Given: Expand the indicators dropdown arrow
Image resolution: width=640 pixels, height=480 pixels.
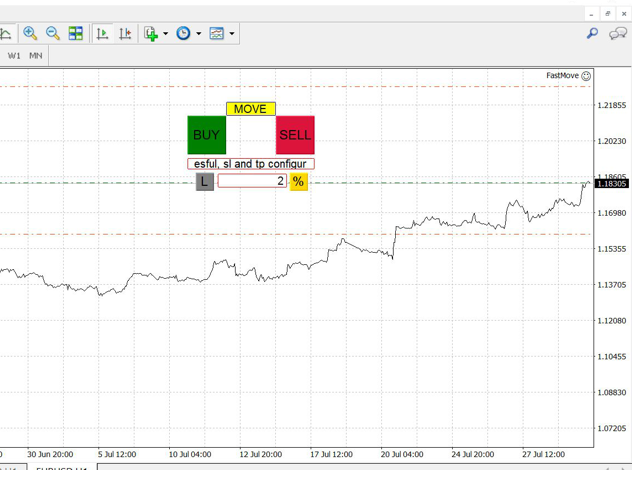Looking at the screenshot, I should [166, 33].
